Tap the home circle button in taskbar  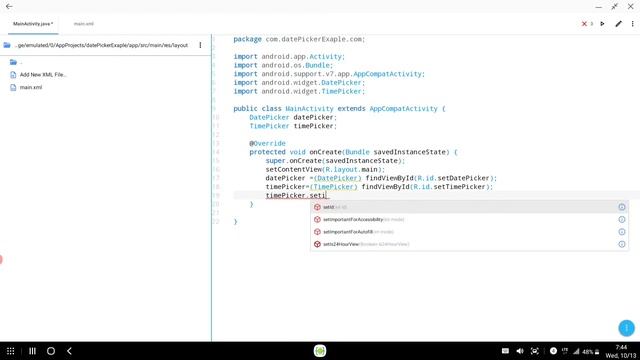(x=51, y=351)
